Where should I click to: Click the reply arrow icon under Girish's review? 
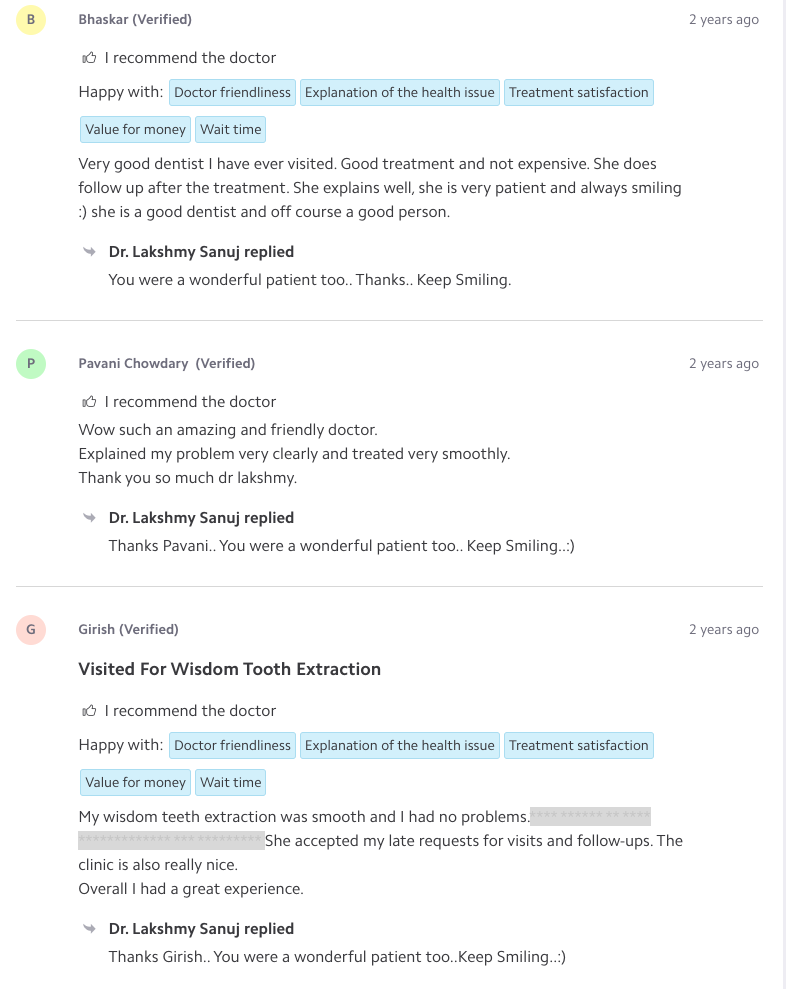[x=90, y=929]
